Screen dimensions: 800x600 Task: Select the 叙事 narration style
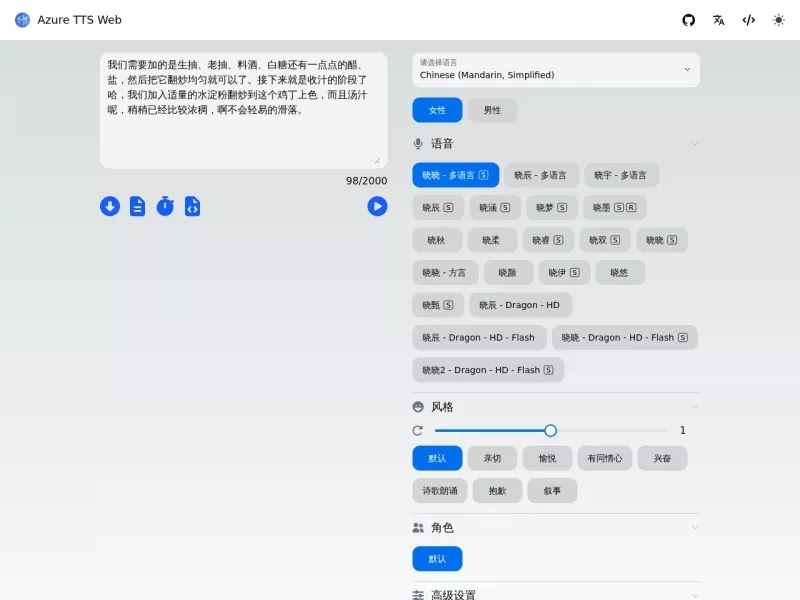[x=552, y=491]
